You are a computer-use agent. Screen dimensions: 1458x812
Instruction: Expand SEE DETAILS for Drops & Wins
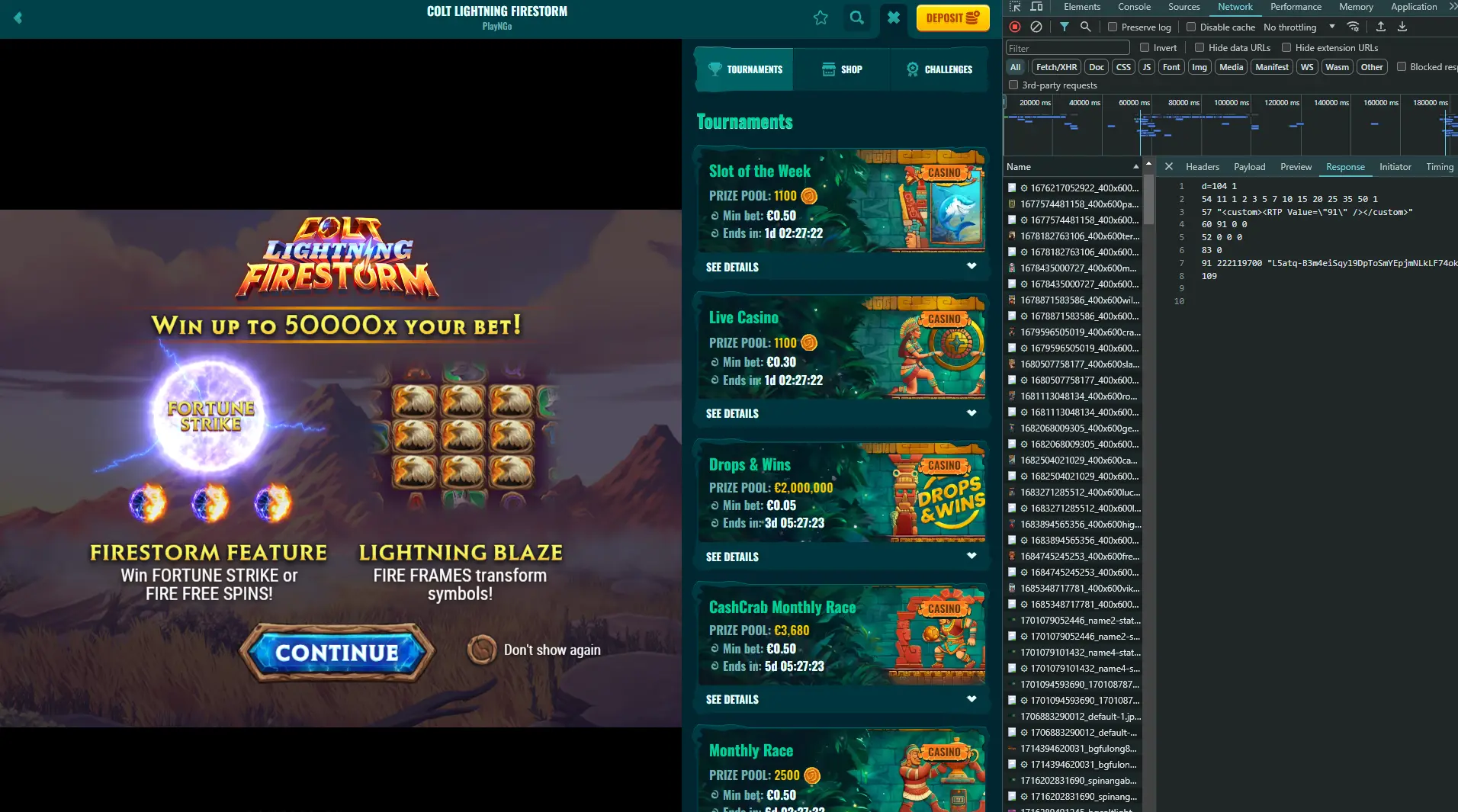[842, 557]
